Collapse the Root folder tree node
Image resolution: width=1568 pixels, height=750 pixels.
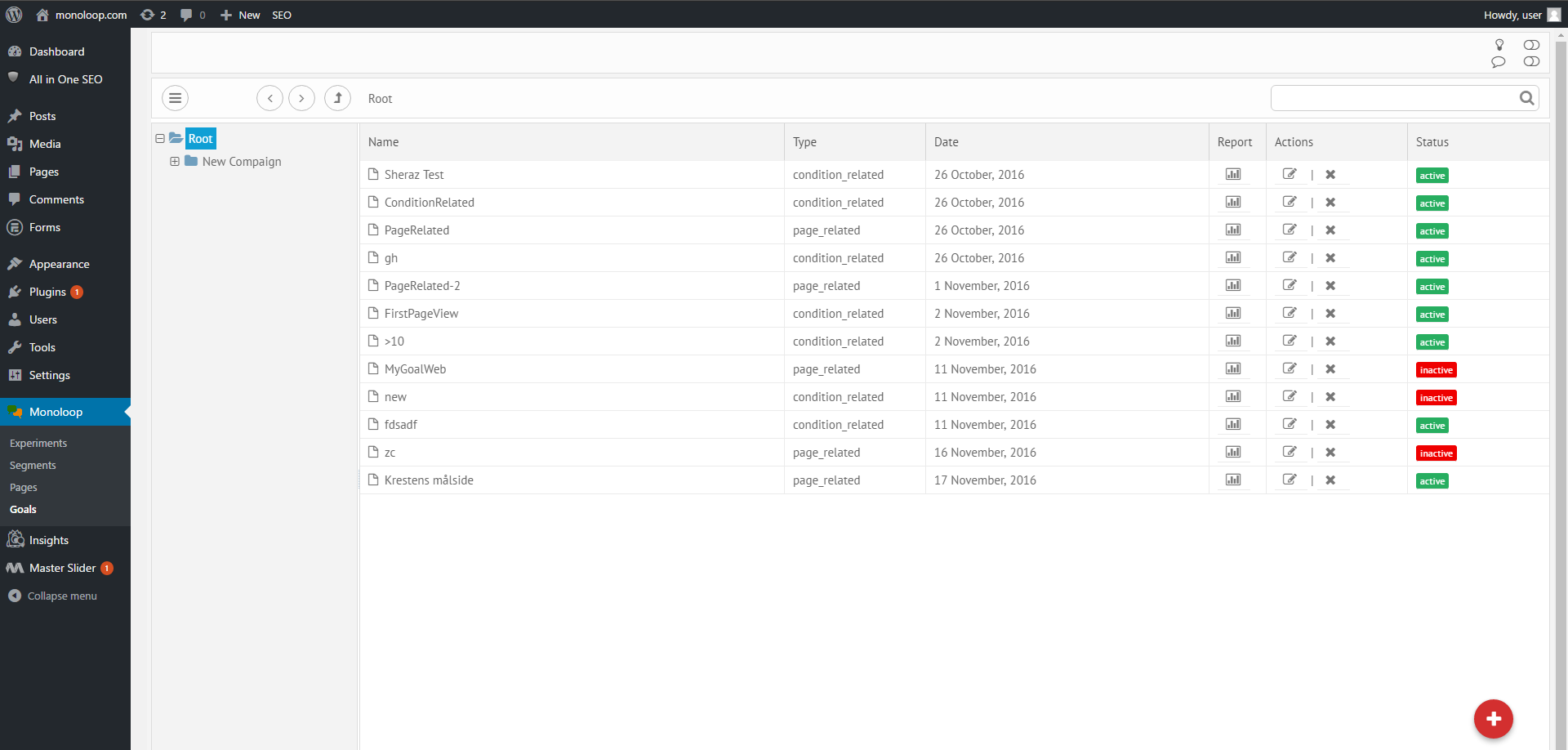(160, 139)
